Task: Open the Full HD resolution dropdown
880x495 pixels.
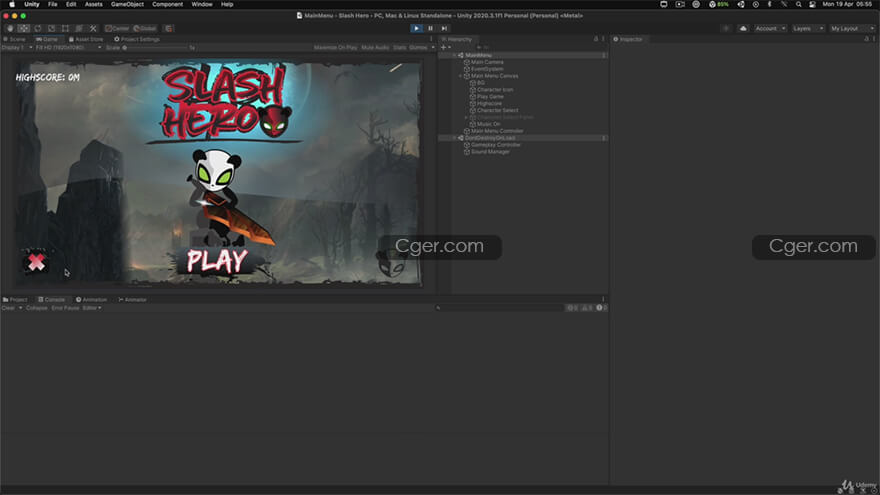Action: click(68, 48)
